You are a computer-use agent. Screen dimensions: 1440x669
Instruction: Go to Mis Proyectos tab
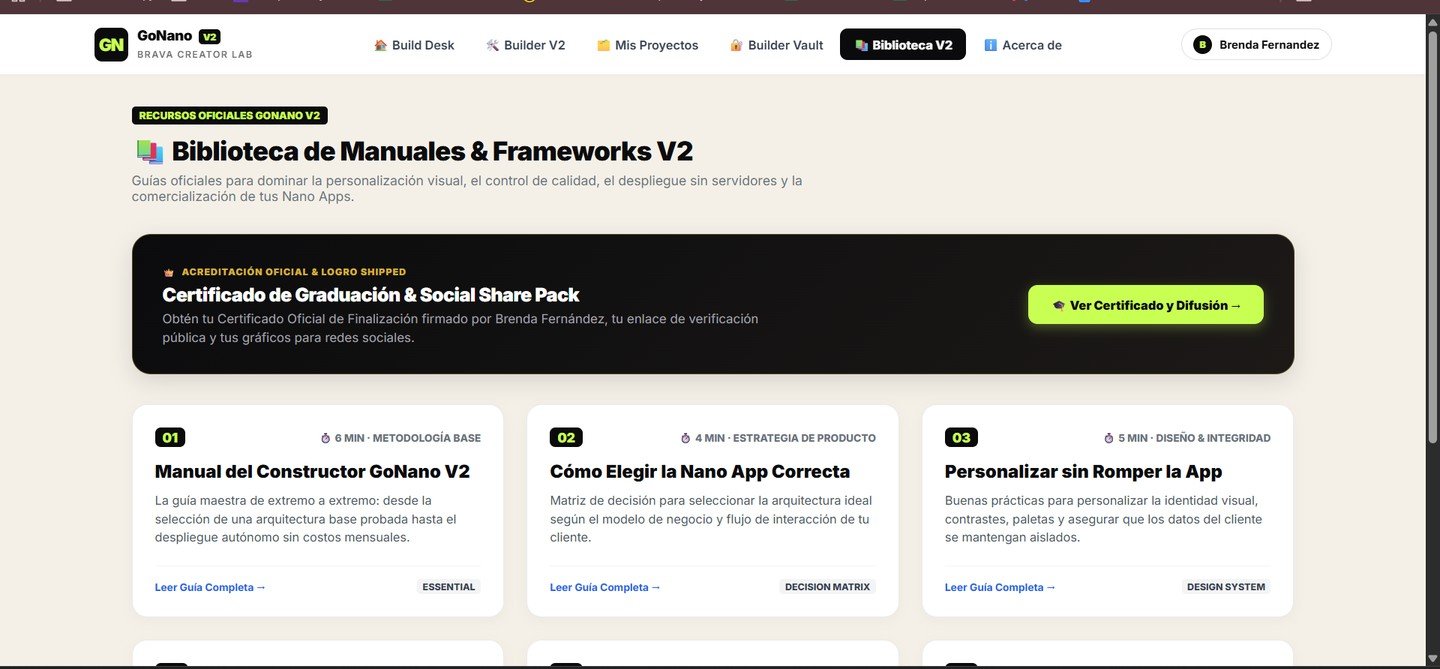pyautogui.click(x=648, y=45)
